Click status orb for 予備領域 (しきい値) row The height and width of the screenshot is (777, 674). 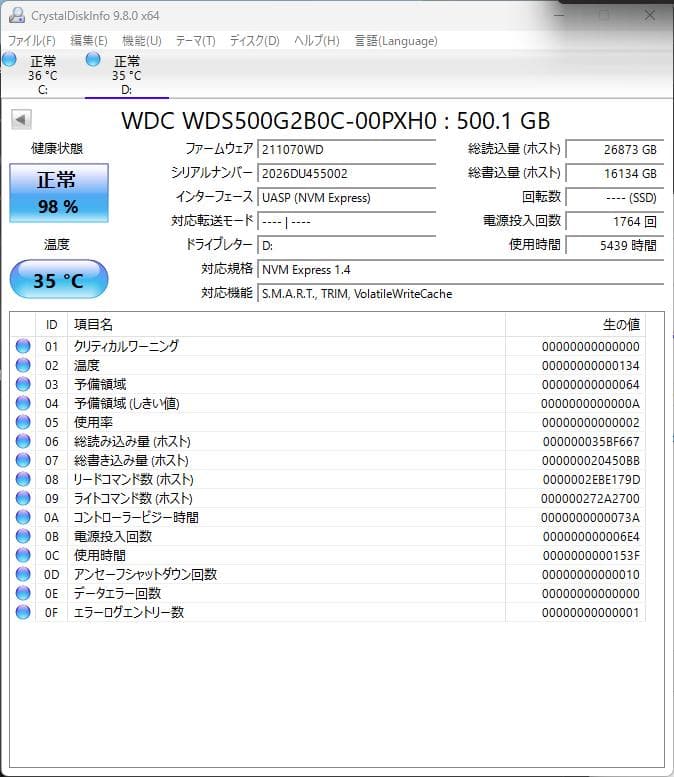23,403
